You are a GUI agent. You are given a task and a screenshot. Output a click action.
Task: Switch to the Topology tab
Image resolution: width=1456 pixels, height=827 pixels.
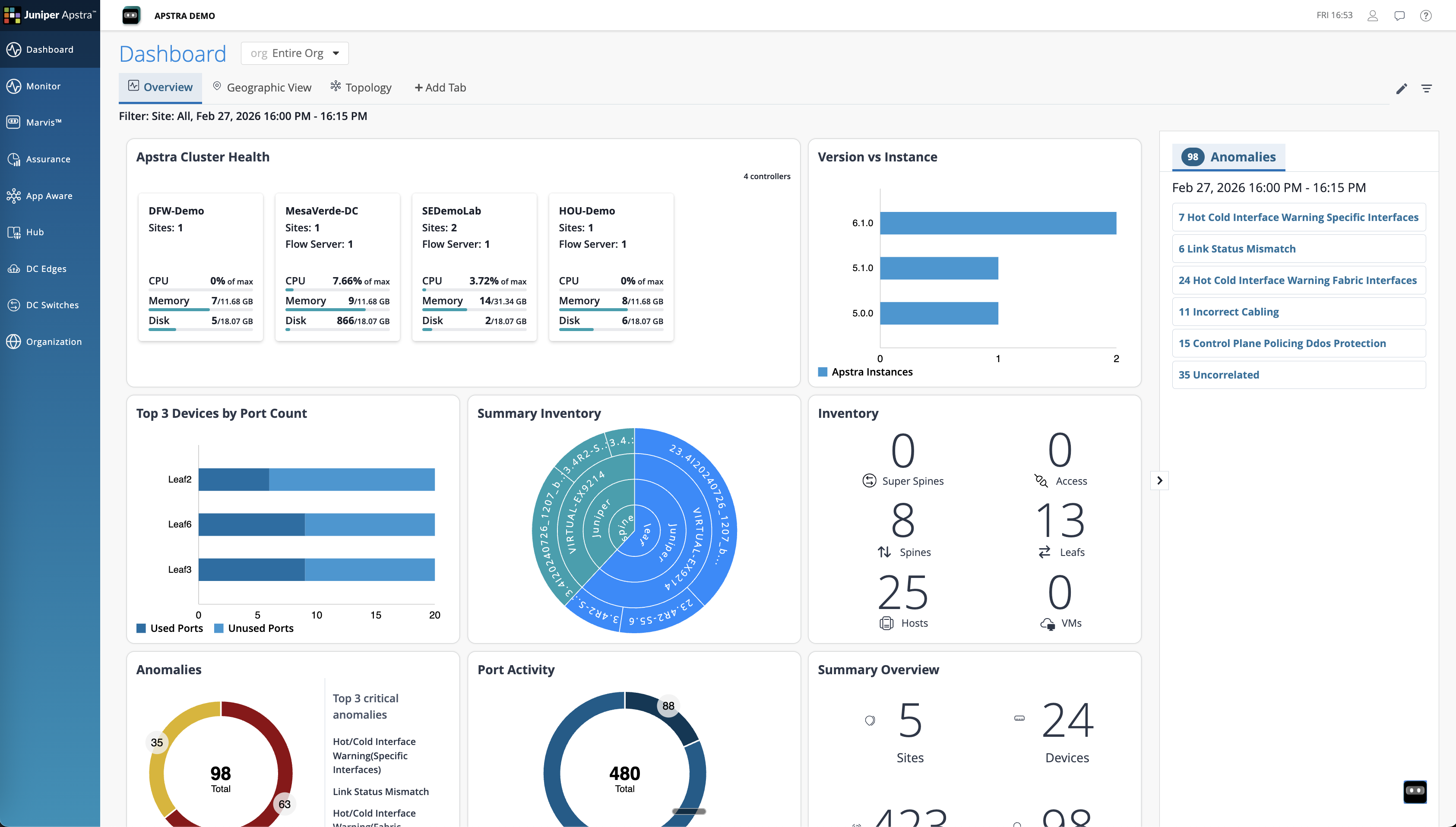pyautogui.click(x=361, y=88)
